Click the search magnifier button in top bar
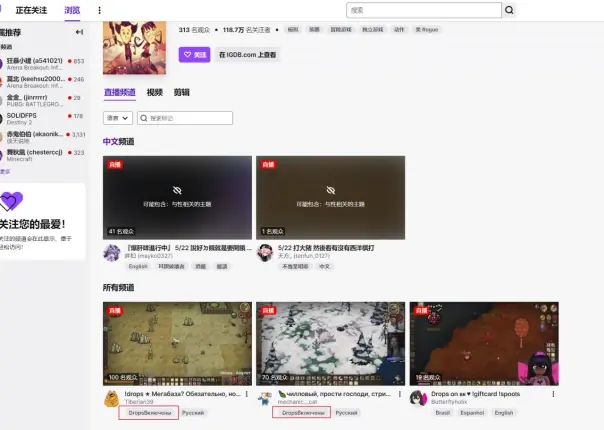604x430 pixels. click(x=509, y=10)
